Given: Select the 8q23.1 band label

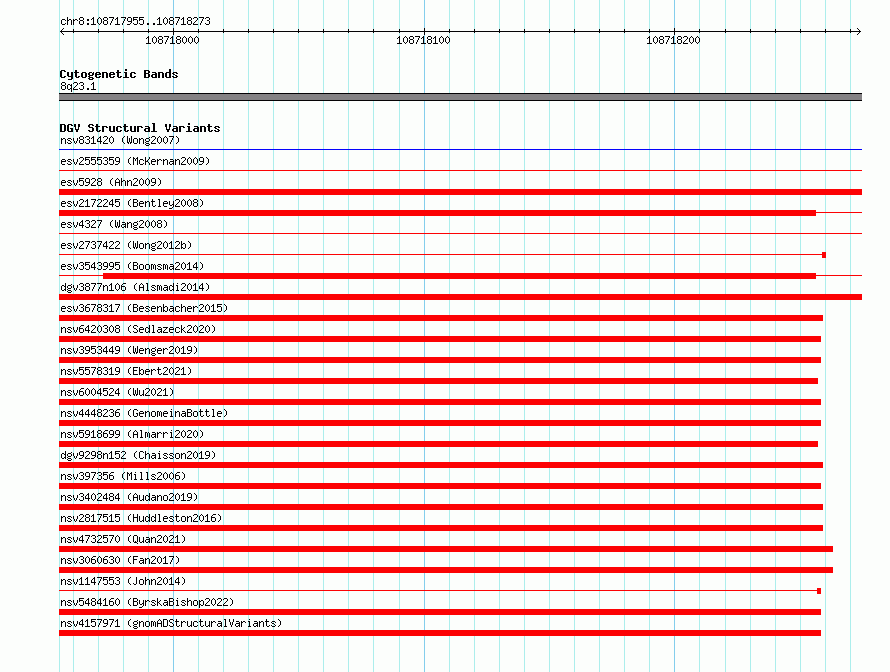Looking at the screenshot, I should click(78, 86).
